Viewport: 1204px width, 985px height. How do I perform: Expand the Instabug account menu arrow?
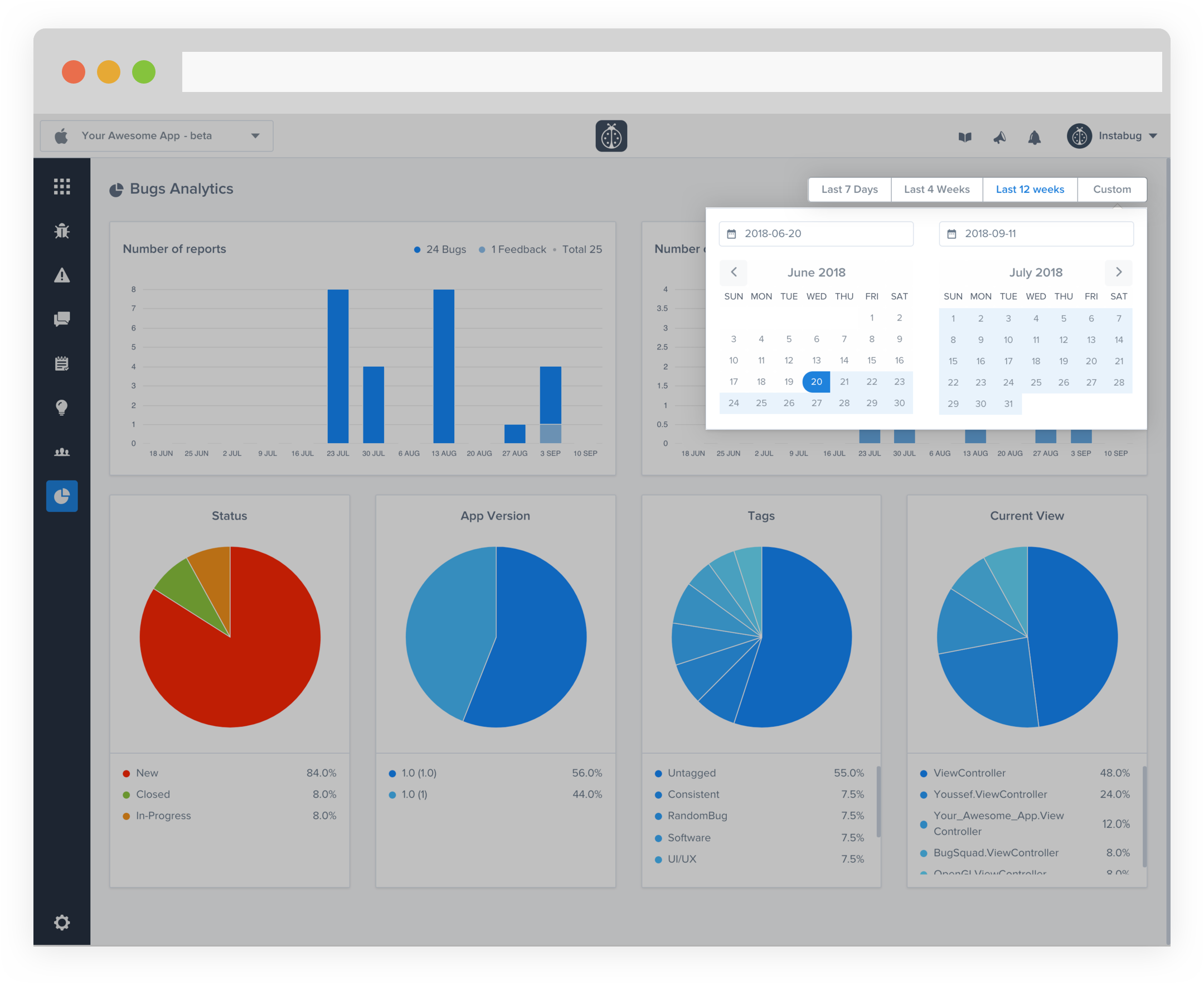pyautogui.click(x=1153, y=136)
